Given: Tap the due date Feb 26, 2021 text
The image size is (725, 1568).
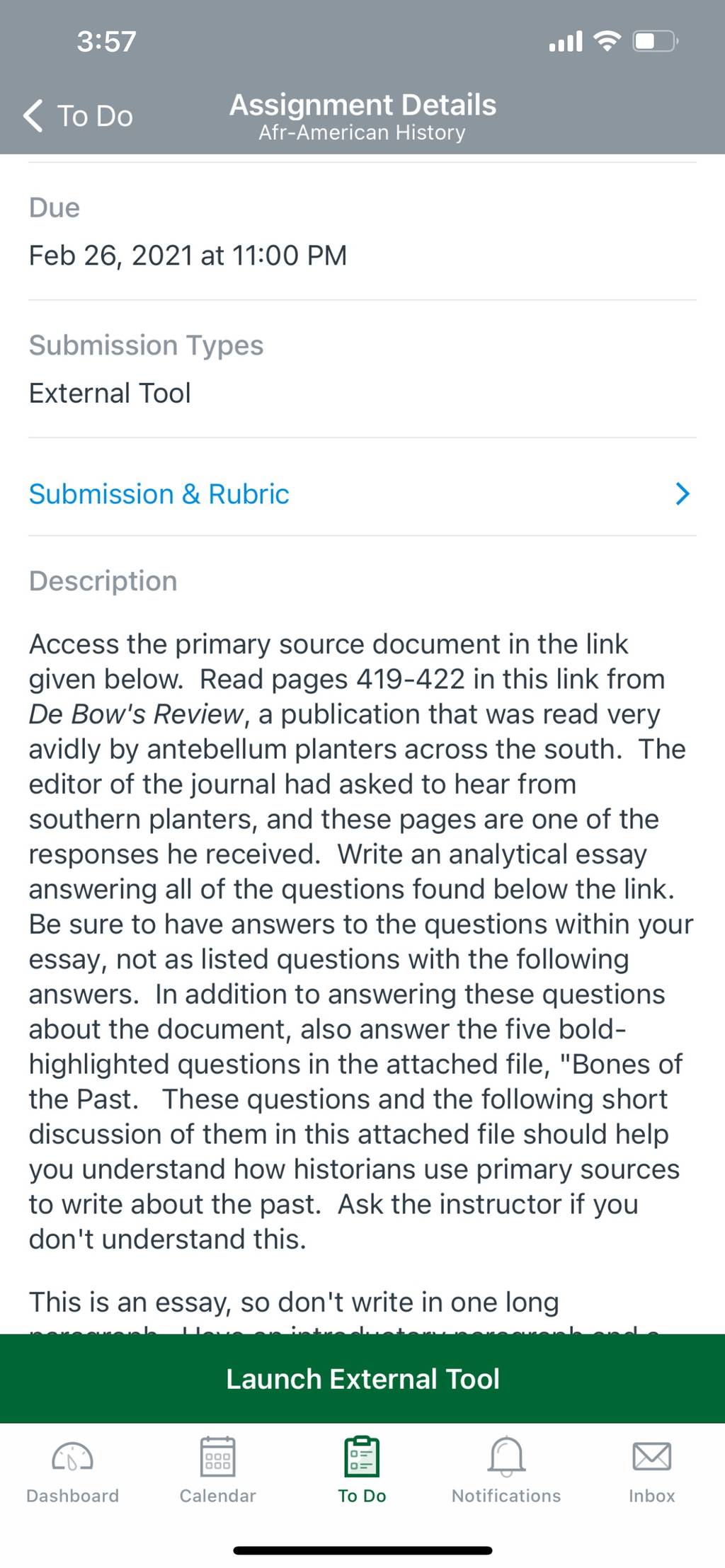Looking at the screenshot, I should click(188, 256).
